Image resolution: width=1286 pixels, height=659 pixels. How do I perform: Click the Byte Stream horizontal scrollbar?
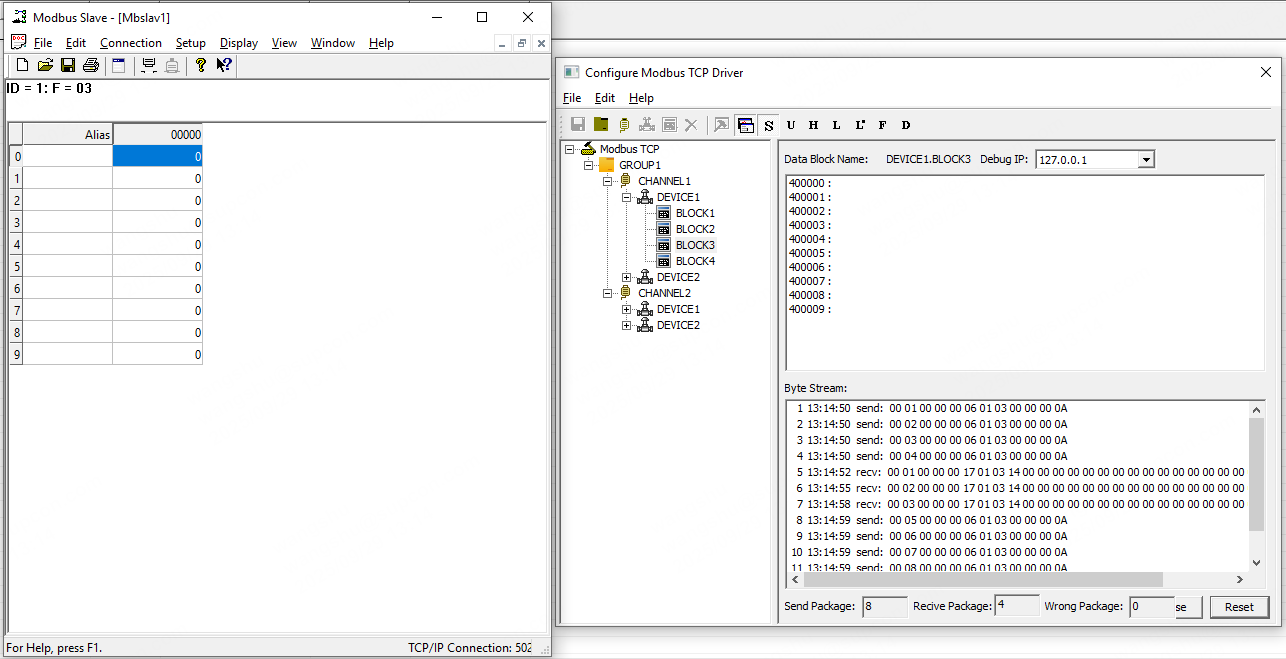(x=982, y=580)
